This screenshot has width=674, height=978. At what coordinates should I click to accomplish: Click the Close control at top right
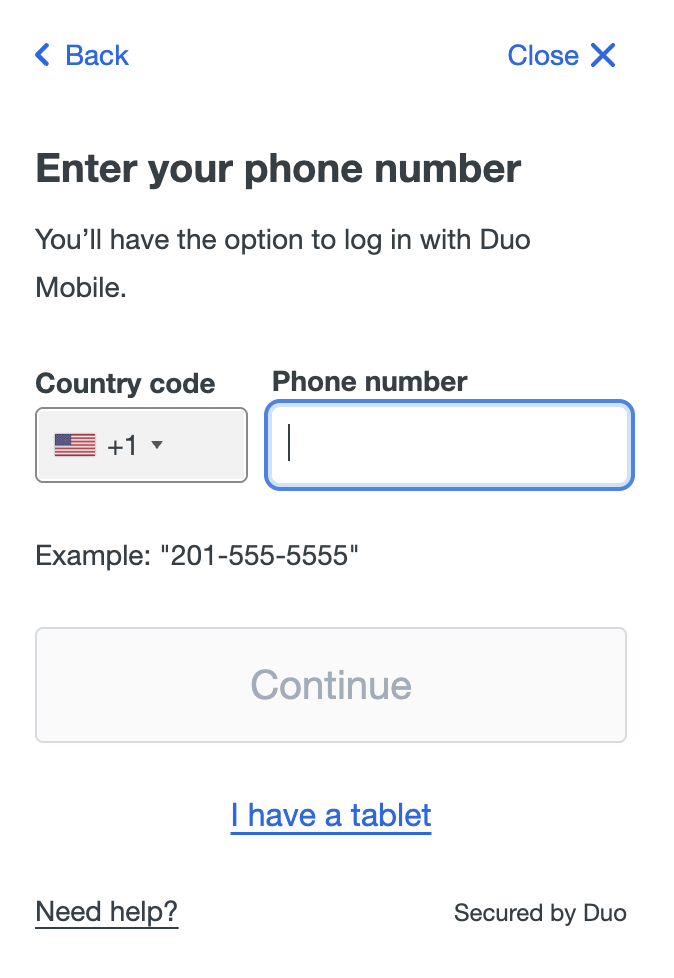point(562,55)
